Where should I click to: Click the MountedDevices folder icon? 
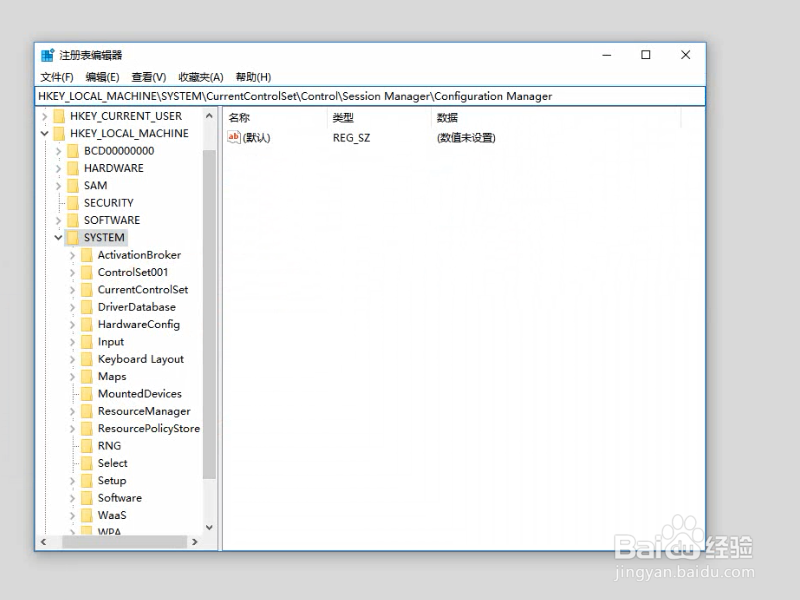coord(87,393)
